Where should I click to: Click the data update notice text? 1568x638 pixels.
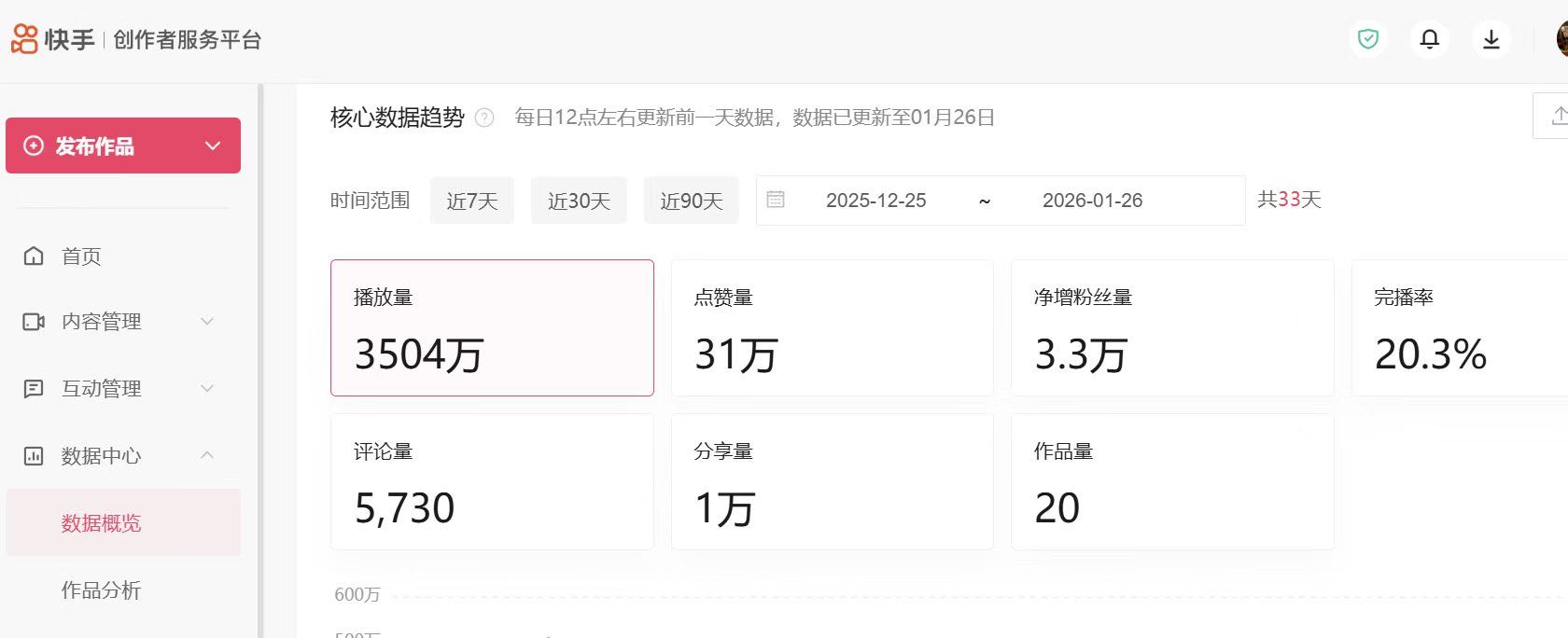(x=754, y=118)
